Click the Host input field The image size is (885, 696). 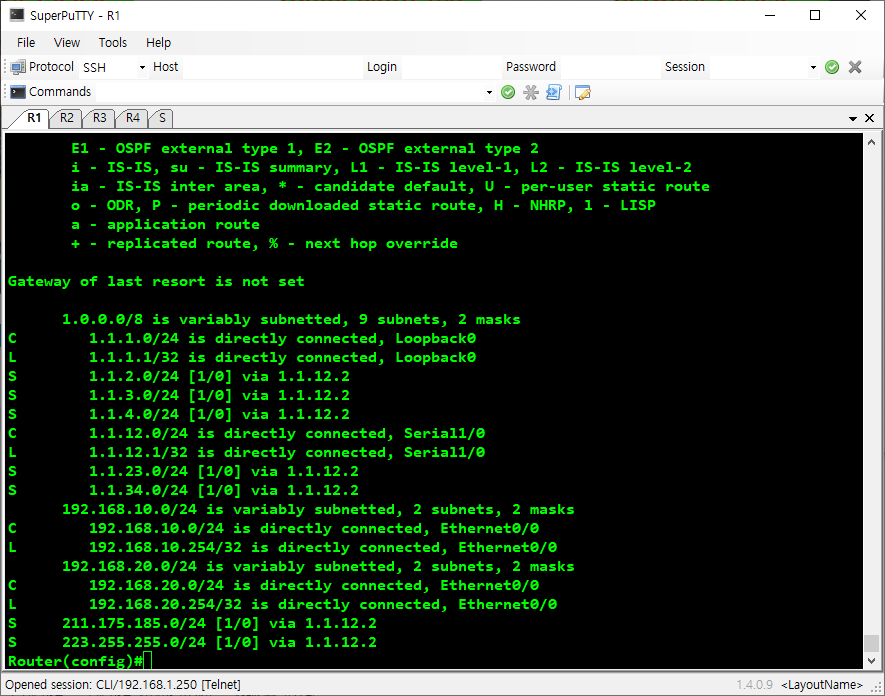coord(271,67)
